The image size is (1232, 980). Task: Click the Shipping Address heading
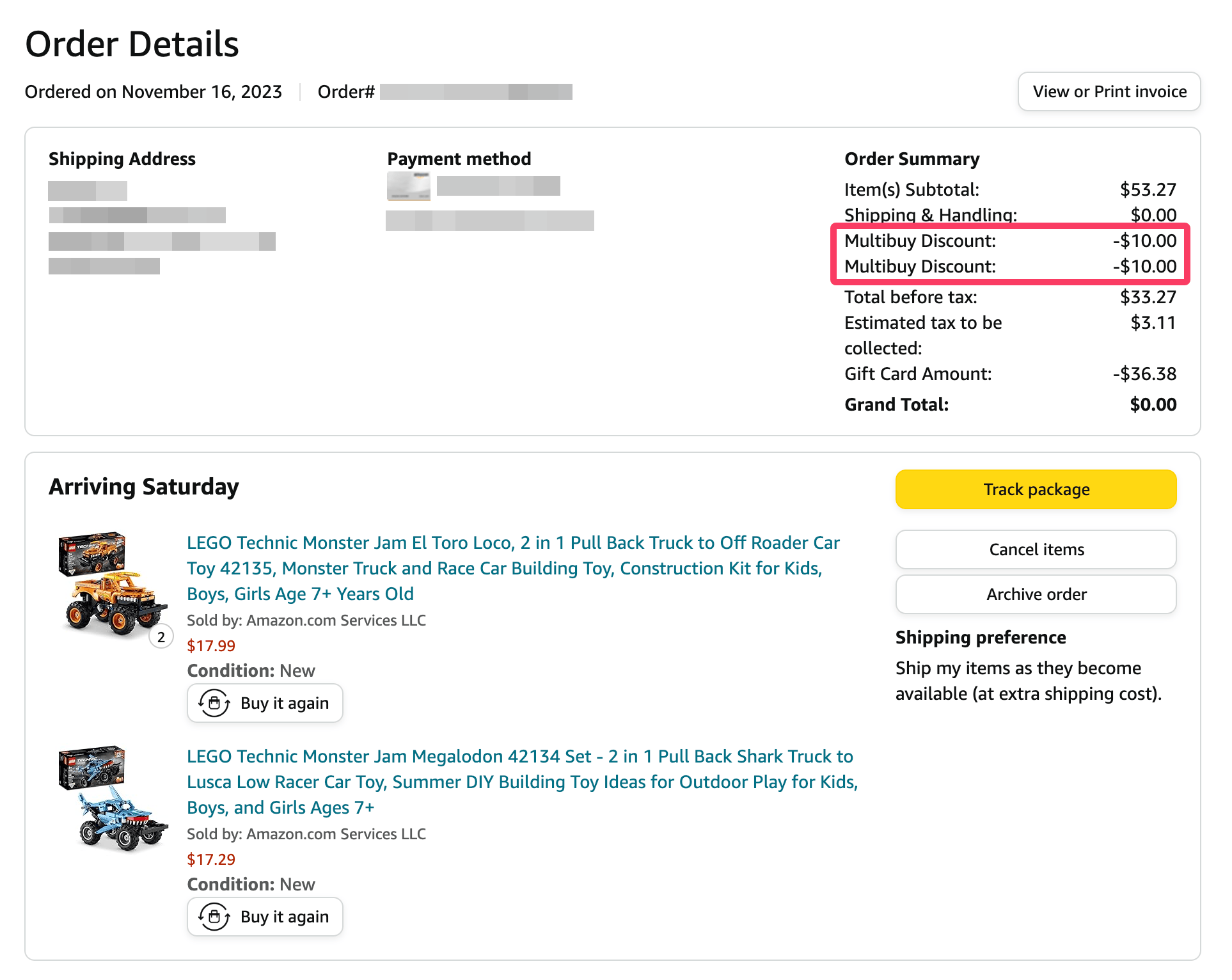(122, 159)
